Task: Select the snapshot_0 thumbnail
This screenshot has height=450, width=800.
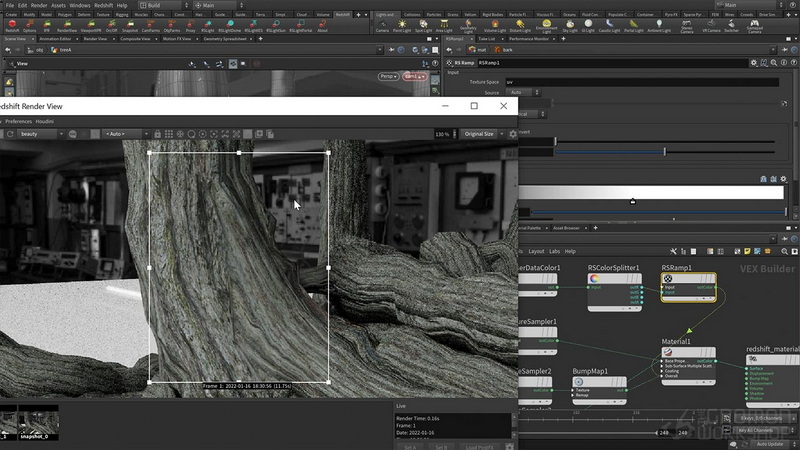Action: point(38,423)
